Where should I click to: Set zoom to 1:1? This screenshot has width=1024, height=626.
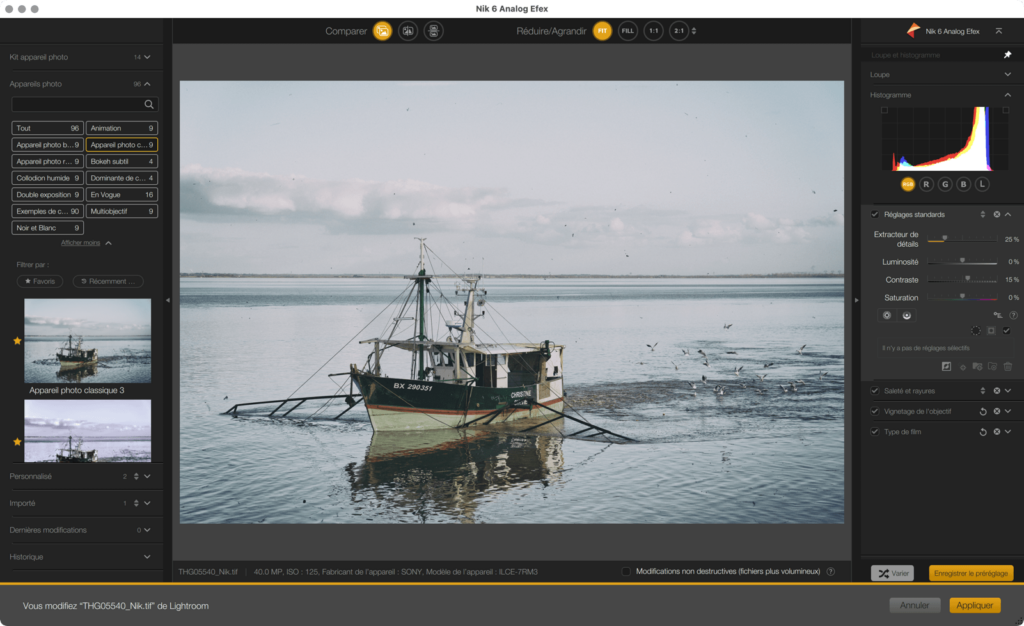(653, 31)
